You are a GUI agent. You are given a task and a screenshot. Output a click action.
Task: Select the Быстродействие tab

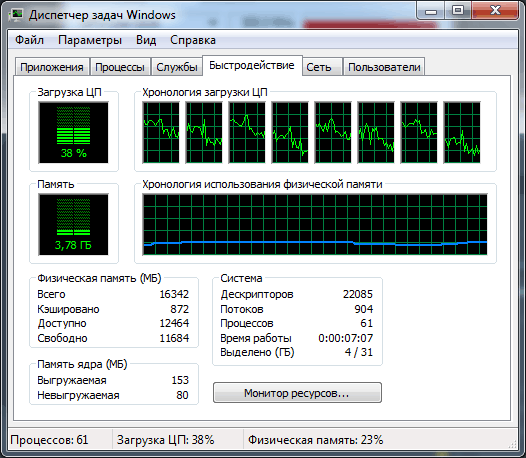click(x=252, y=65)
